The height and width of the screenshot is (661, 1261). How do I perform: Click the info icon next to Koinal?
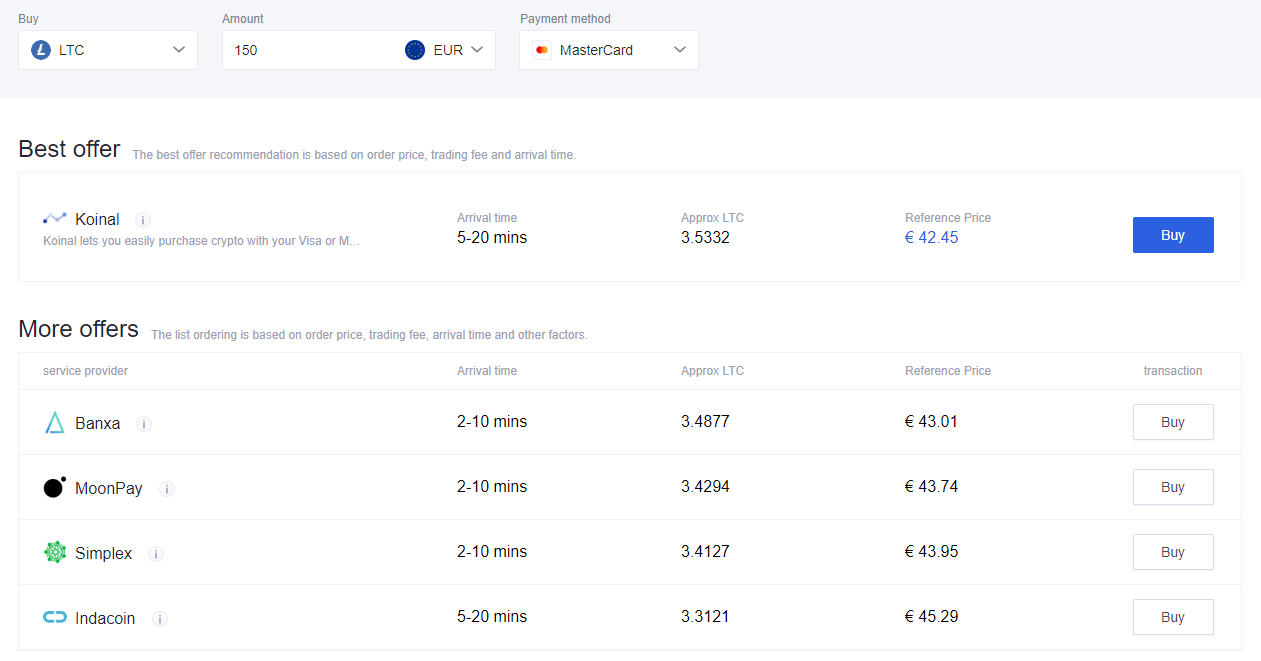[143, 220]
